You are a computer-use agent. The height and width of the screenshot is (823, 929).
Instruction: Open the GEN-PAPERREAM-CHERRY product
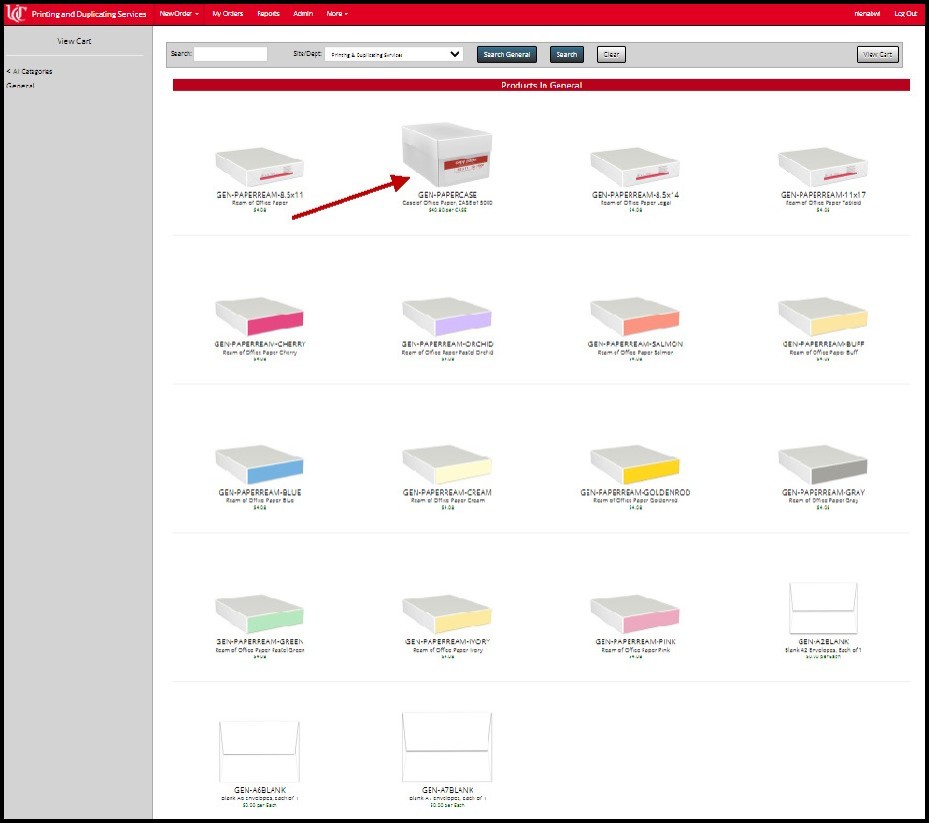[259, 315]
